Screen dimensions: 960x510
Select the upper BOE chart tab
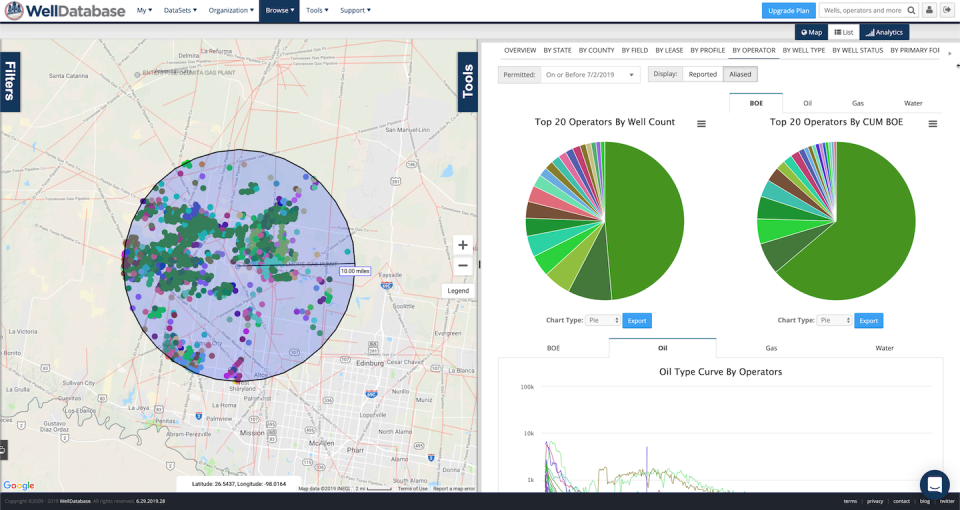756,103
